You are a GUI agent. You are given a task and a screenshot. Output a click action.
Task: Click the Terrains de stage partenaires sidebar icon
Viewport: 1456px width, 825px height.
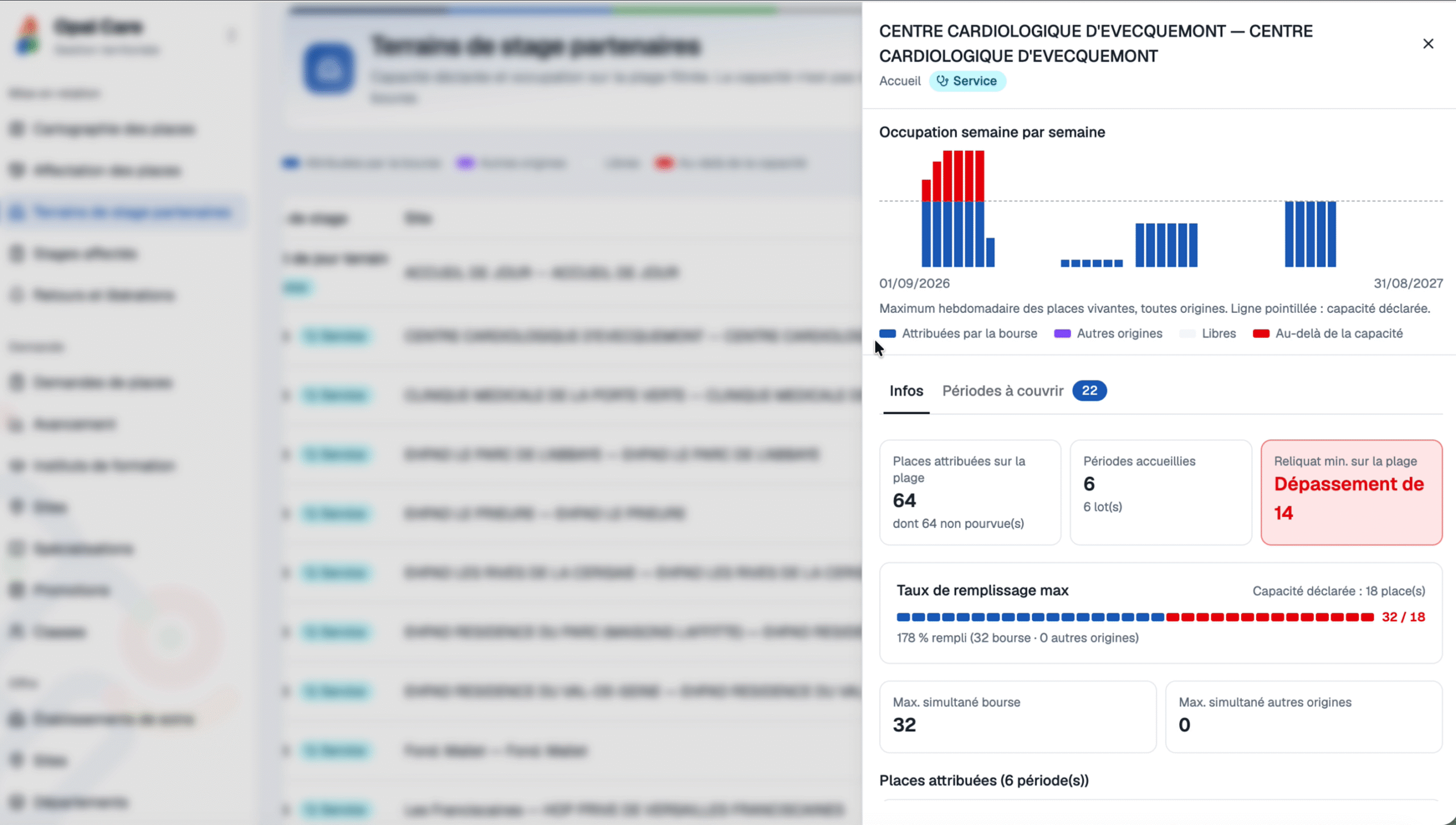coord(17,212)
